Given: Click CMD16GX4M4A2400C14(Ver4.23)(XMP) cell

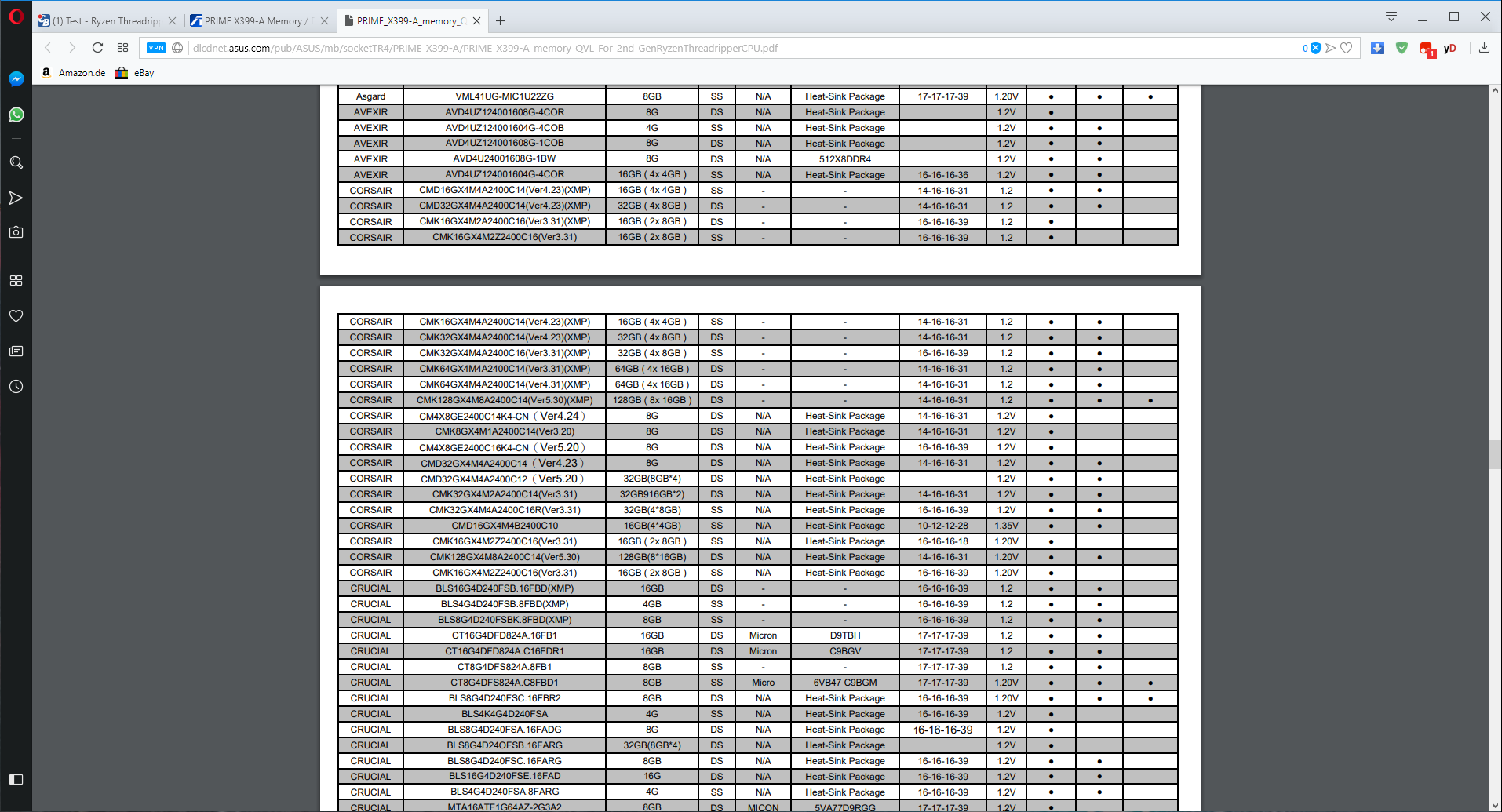Looking at the screenshot, I should point(505,190).
